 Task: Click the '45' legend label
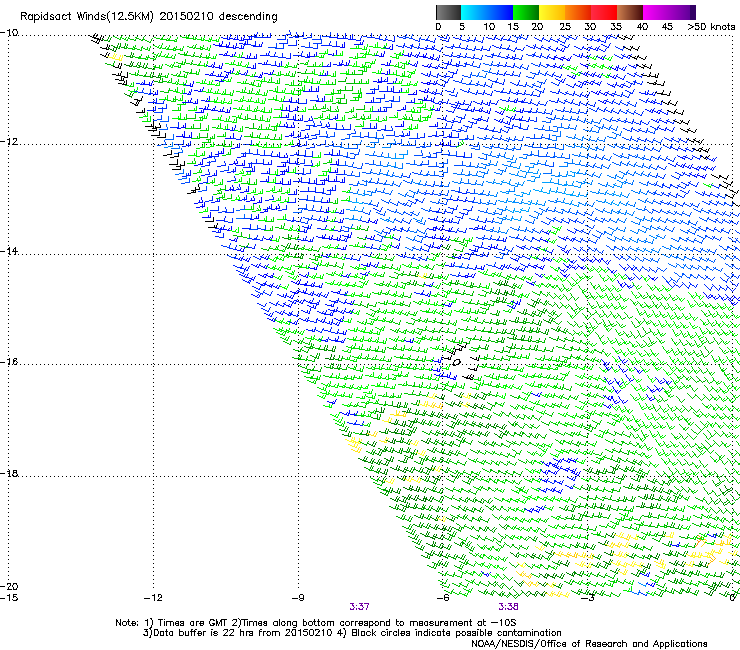667,27
